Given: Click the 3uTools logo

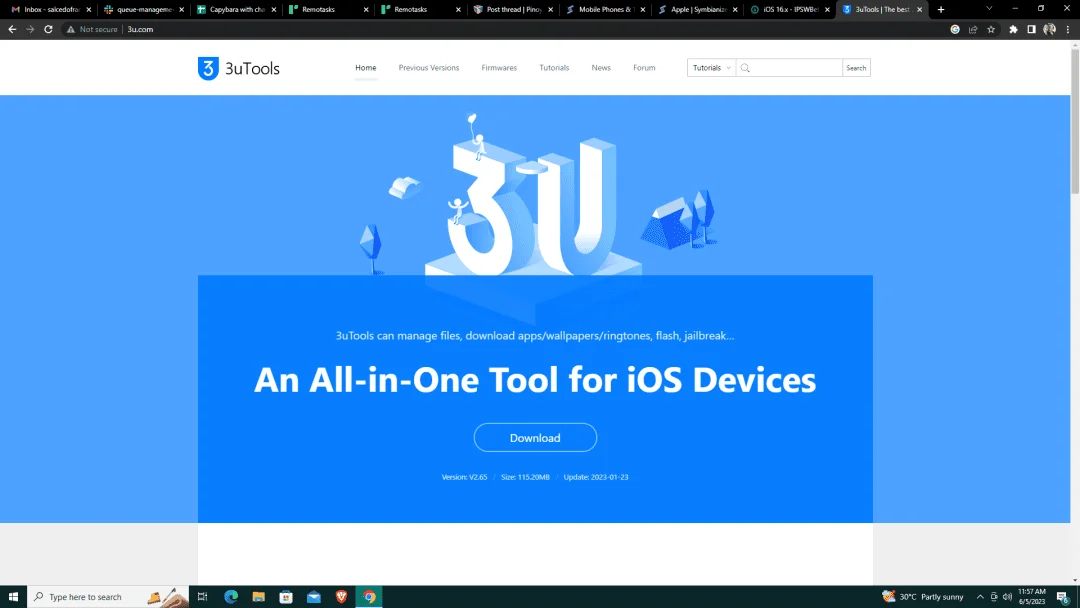Looking at the screenshot, I should point(238,68).
